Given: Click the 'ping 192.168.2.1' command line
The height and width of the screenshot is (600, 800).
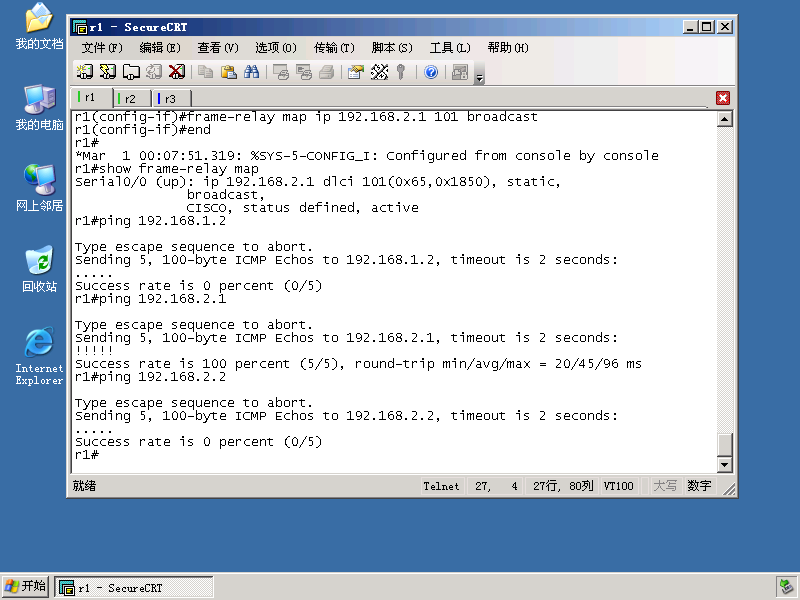Looking at the screenshot, I should (151, 299).
